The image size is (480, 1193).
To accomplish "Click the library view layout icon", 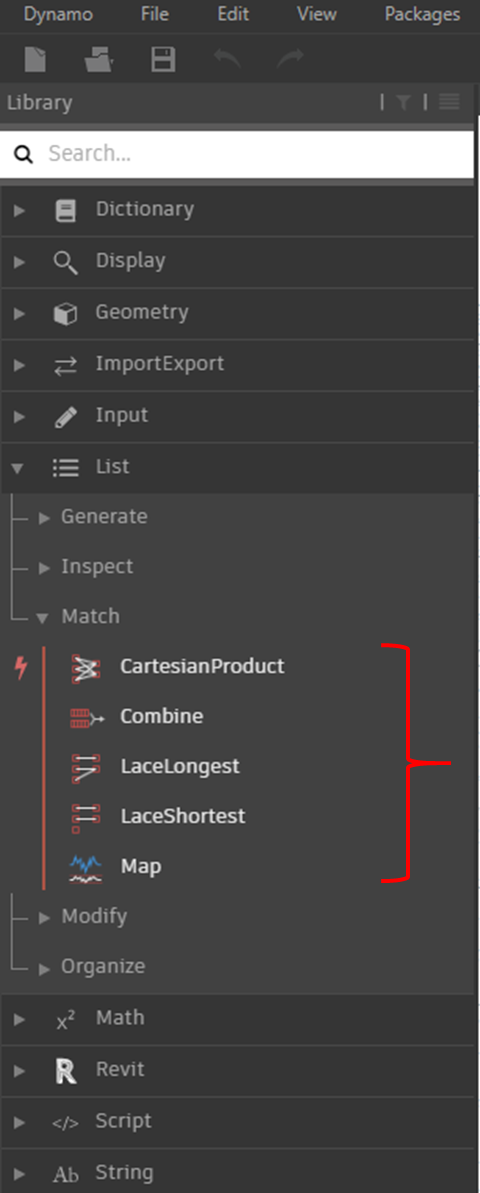I will [450, 102].
